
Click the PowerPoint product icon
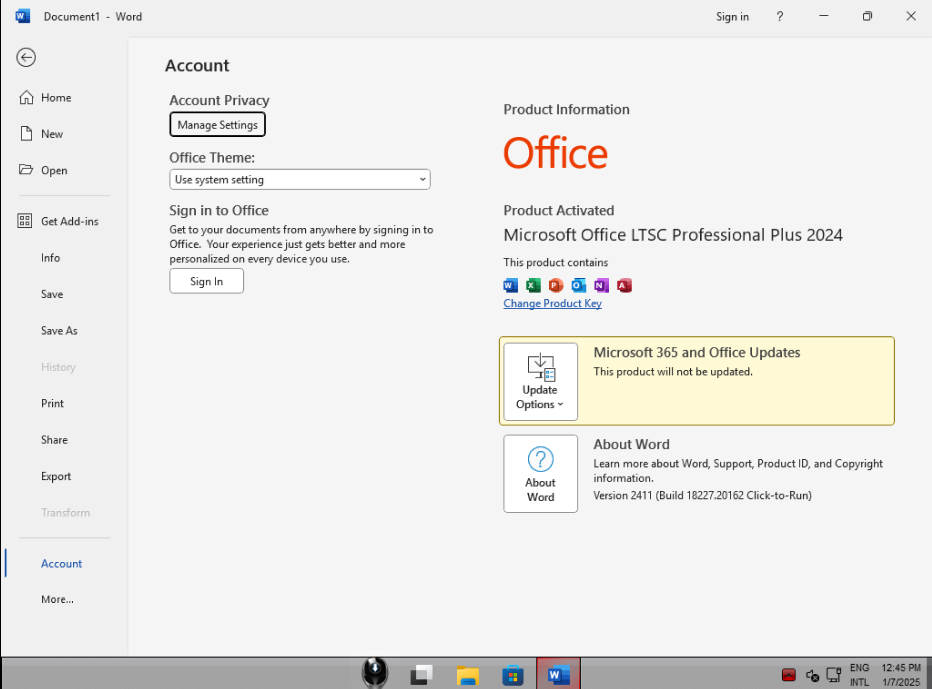[x=556, y=286]
